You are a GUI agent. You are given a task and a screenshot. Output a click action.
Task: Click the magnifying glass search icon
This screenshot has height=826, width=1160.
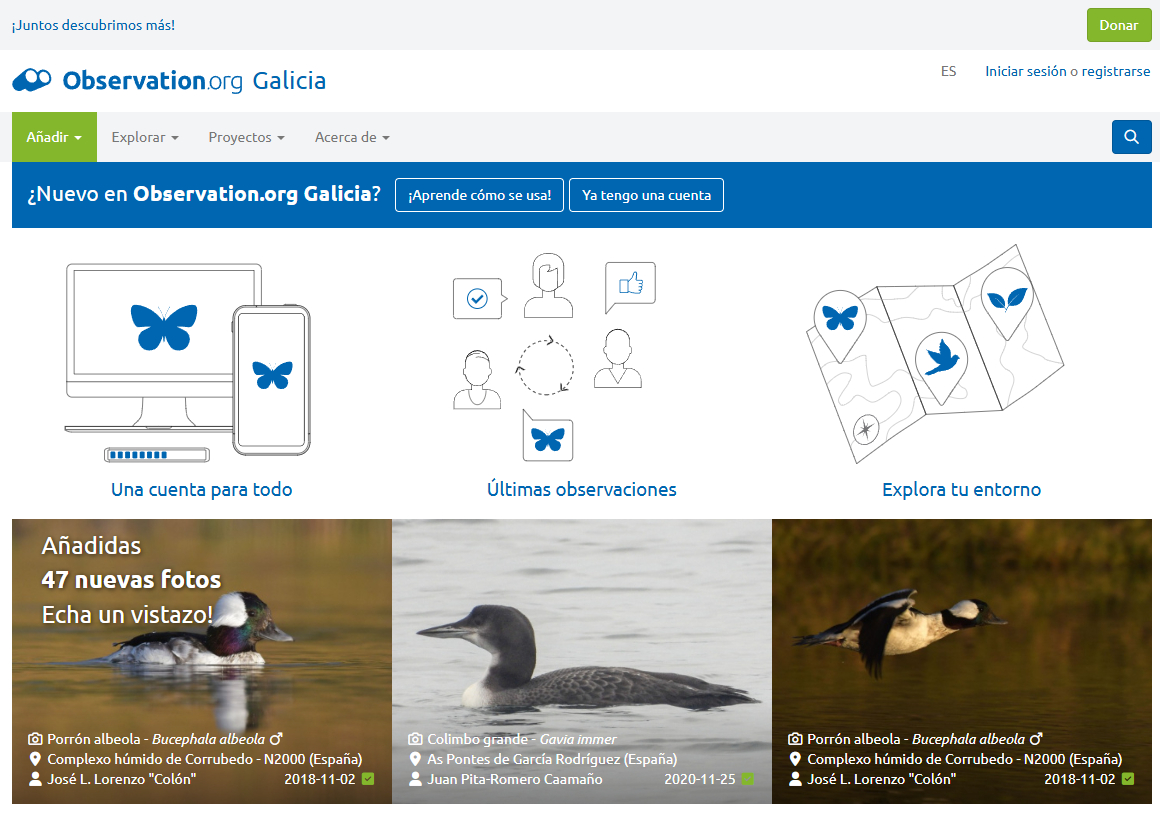click(1131, 137)
